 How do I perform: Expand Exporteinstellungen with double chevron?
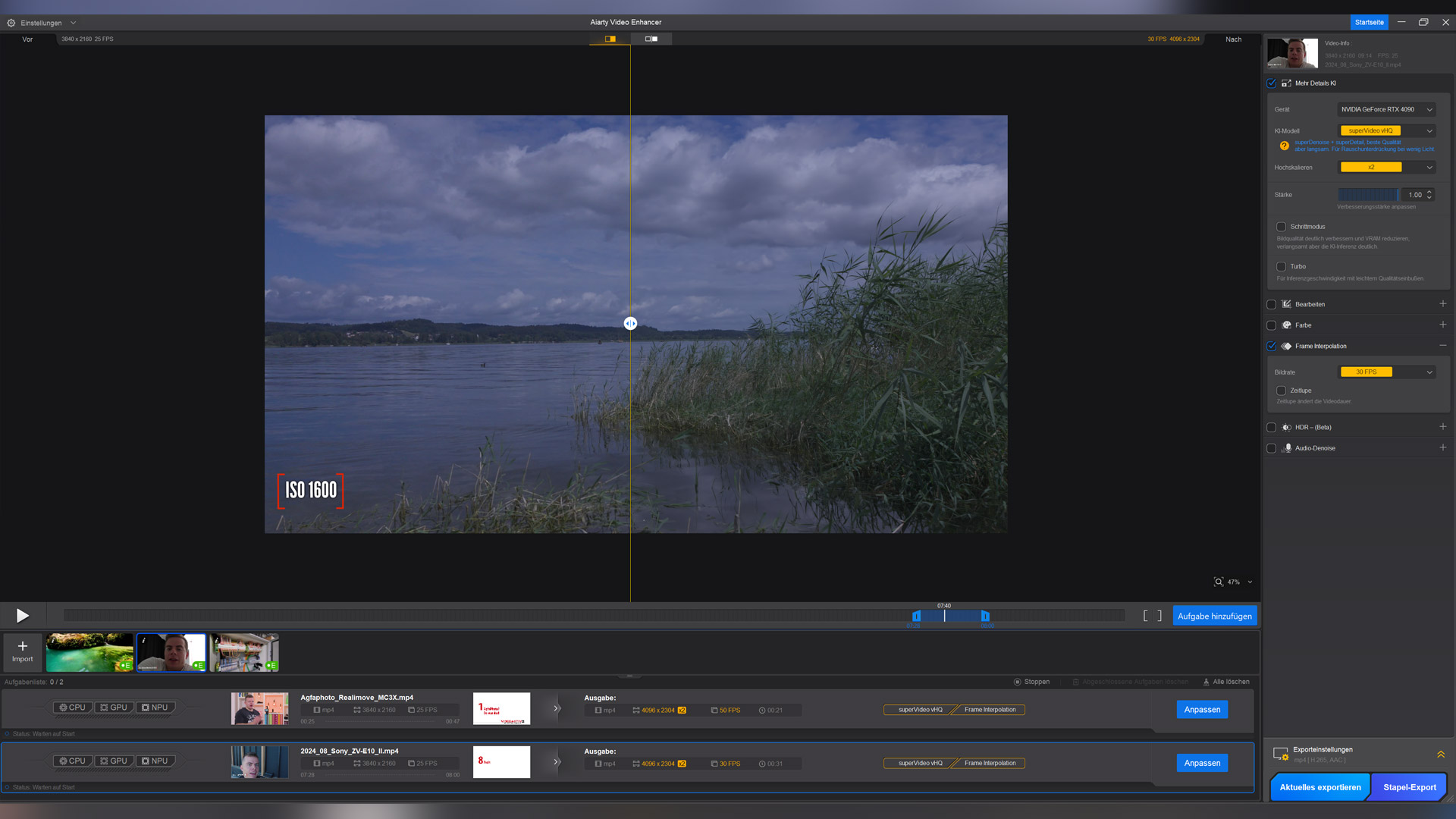coord(1440,754)
